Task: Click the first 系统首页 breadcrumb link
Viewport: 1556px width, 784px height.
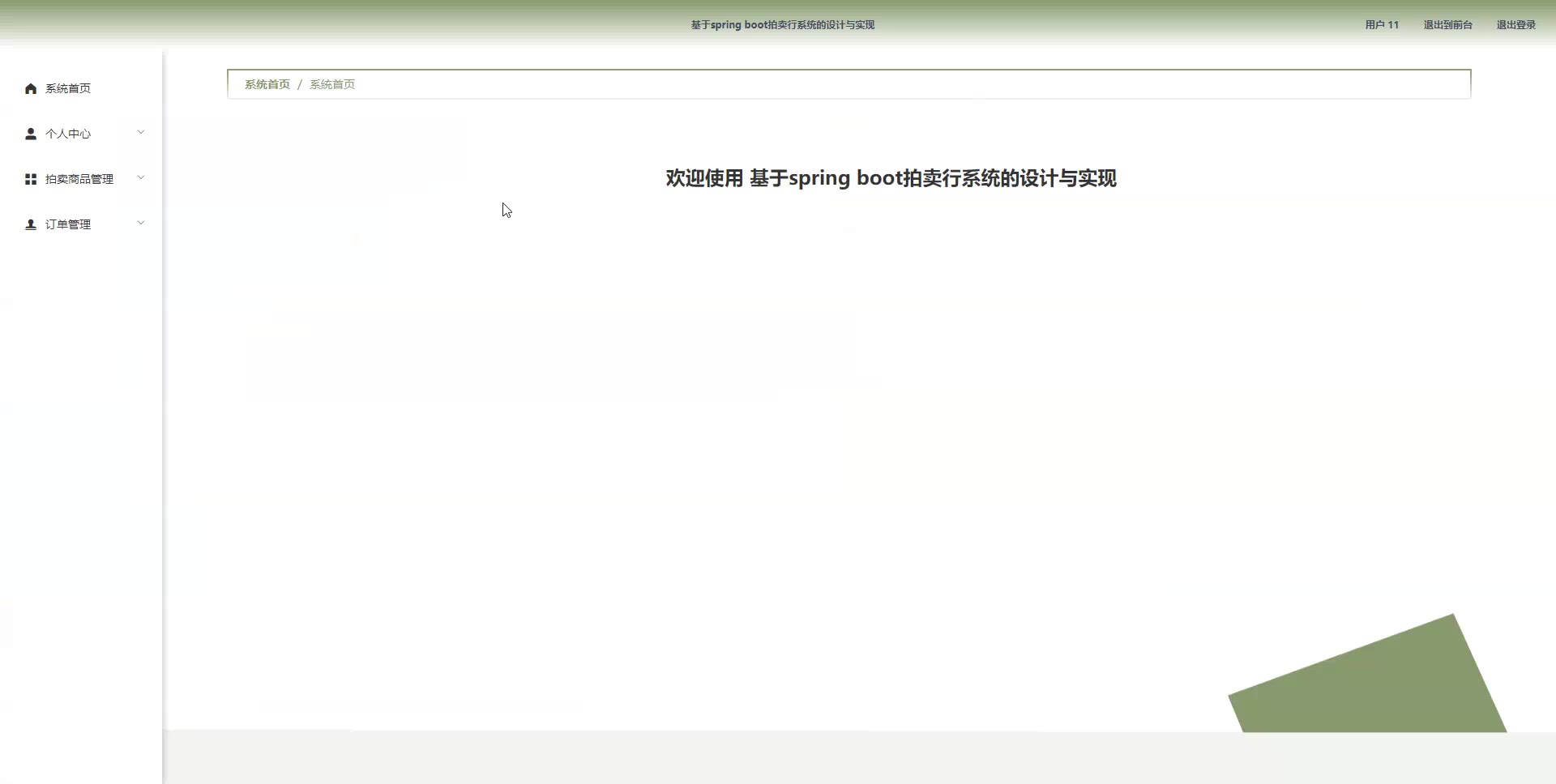Action: 267,84
